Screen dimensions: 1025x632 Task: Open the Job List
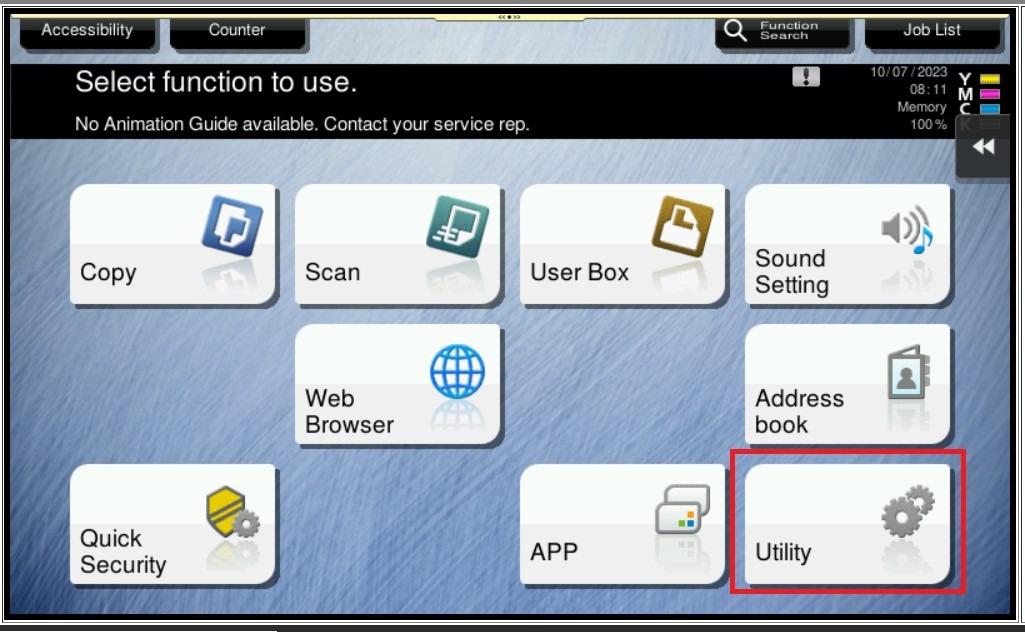pos(931,31)
